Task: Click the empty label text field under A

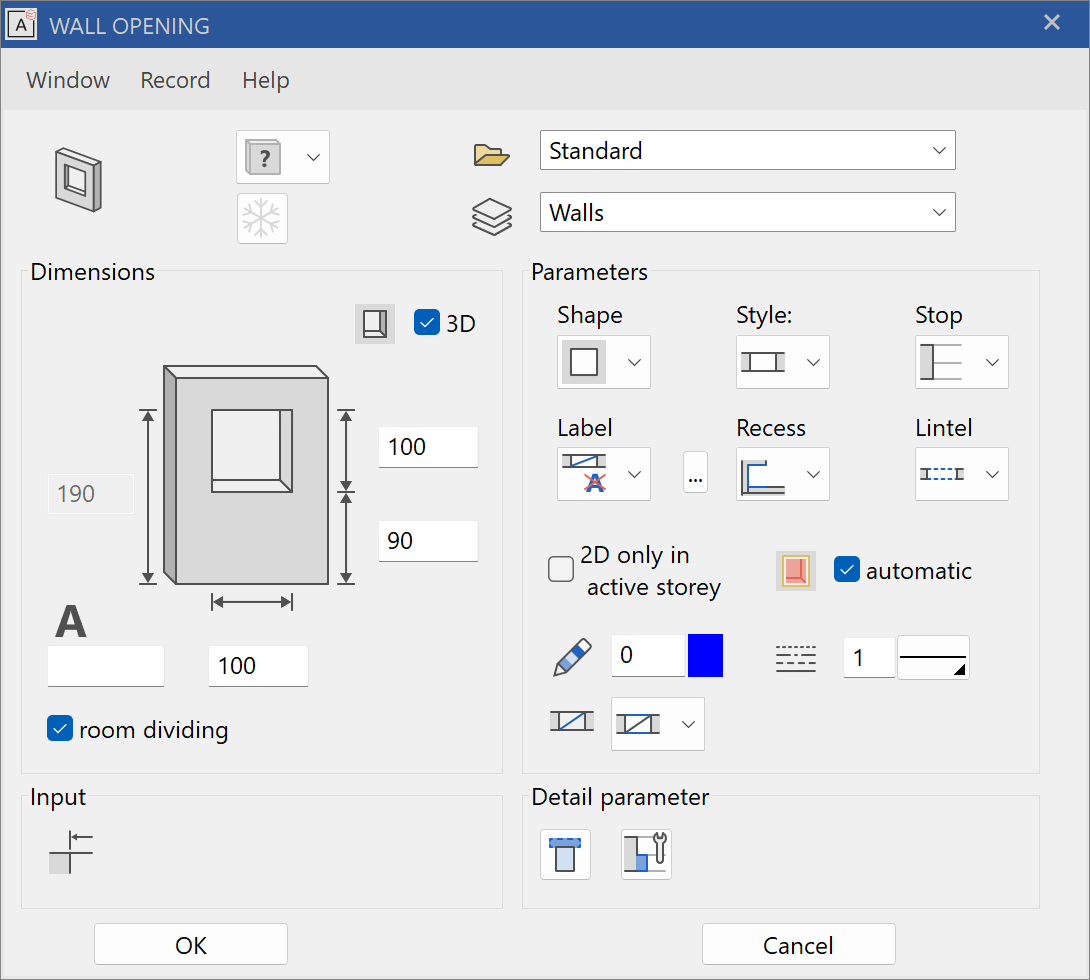Action: tap(106, 666)
